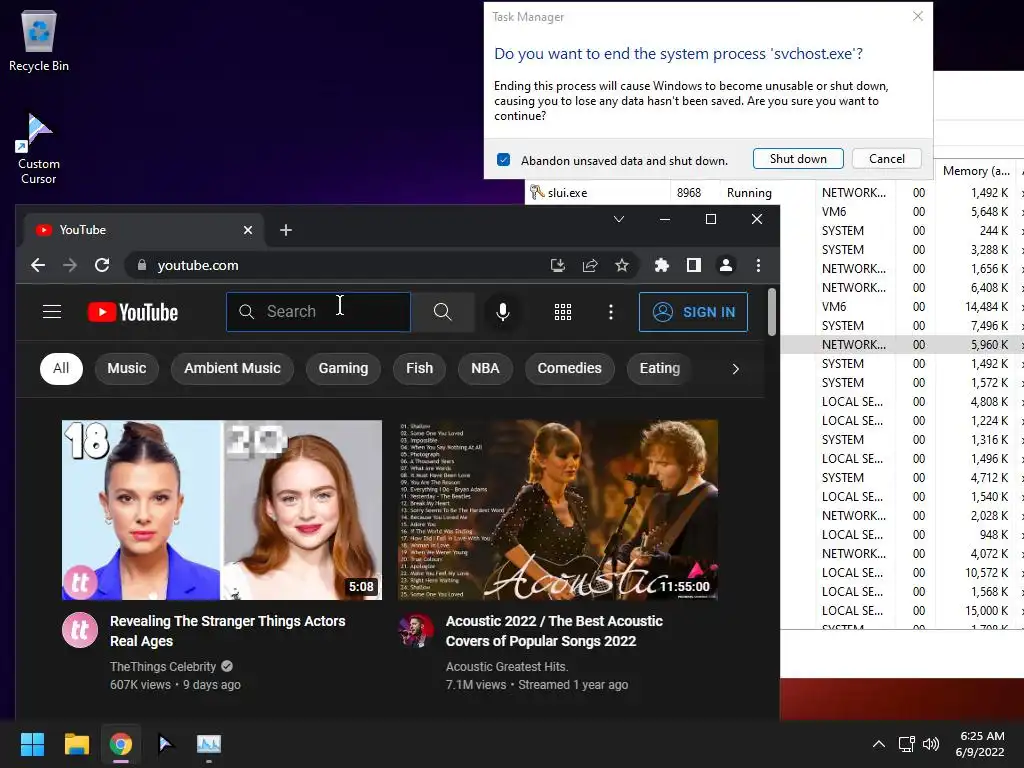
Task: Click Chrome's forward navigation arrow
Action: coord(70,265)
